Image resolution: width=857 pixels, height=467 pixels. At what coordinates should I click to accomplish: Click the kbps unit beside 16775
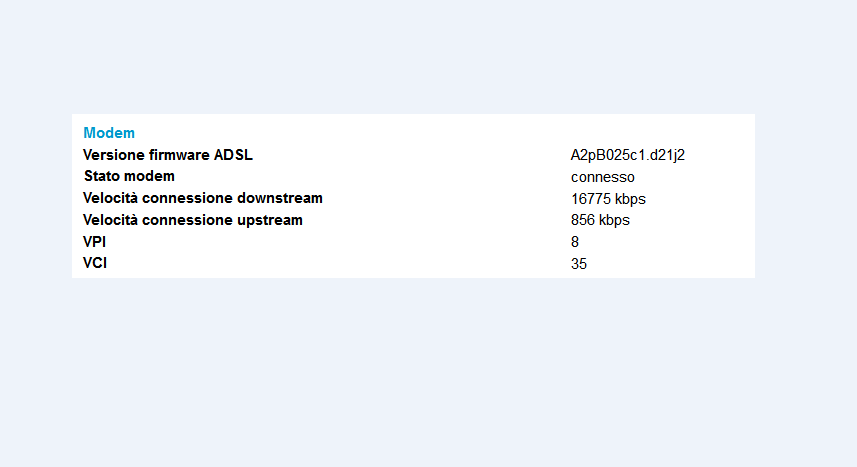click(631, 200)
